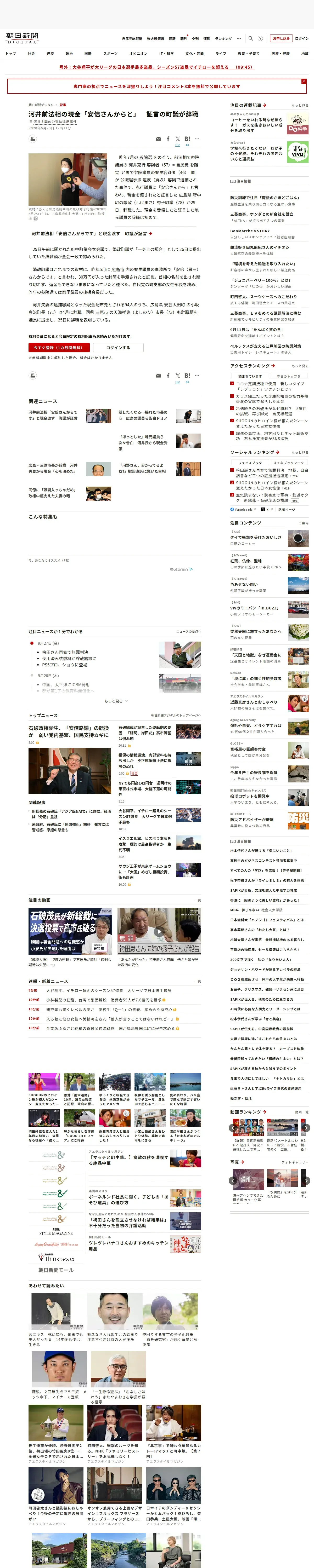Open the まなviva! series thumbnail
The width and height of the screenshot is (314, 1568).
click(x=298, y=152)
